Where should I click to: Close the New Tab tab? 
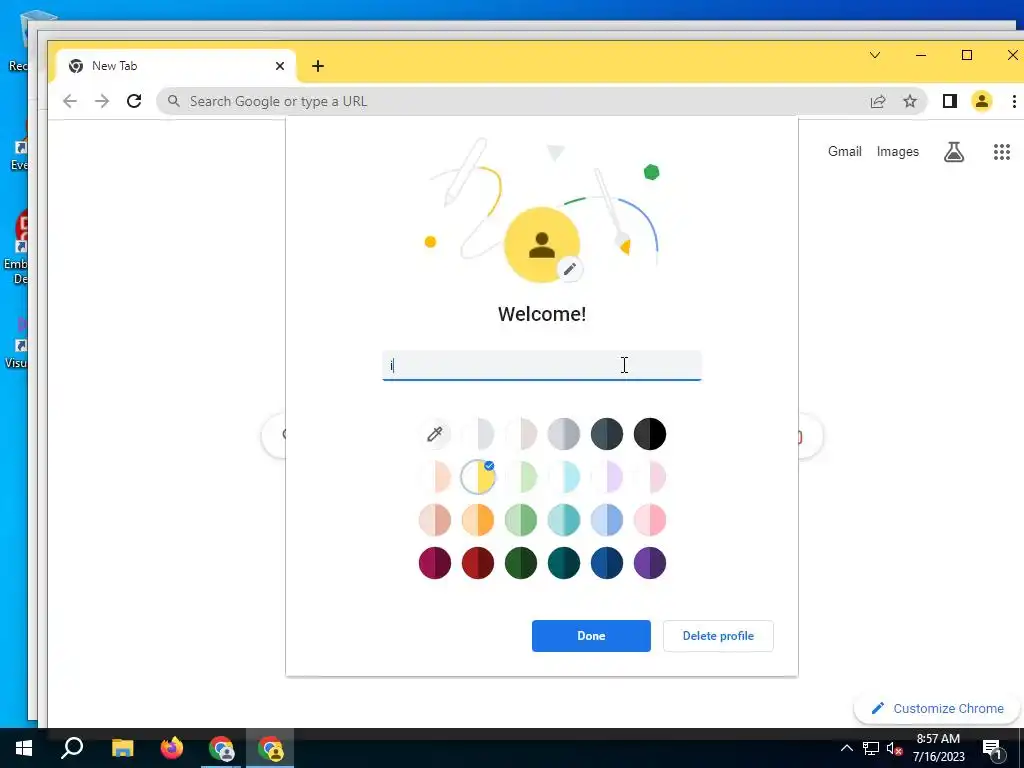click(280, 66)
